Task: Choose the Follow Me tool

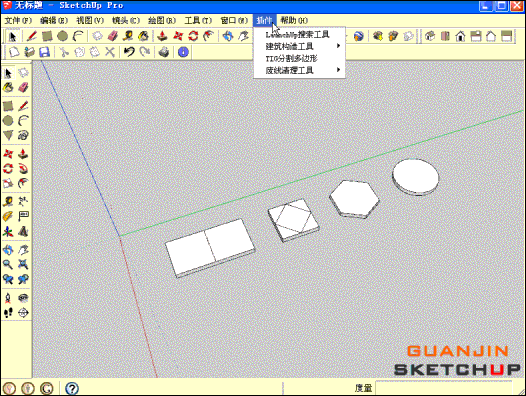Action: pyautogui.click(x=23, y=168)
